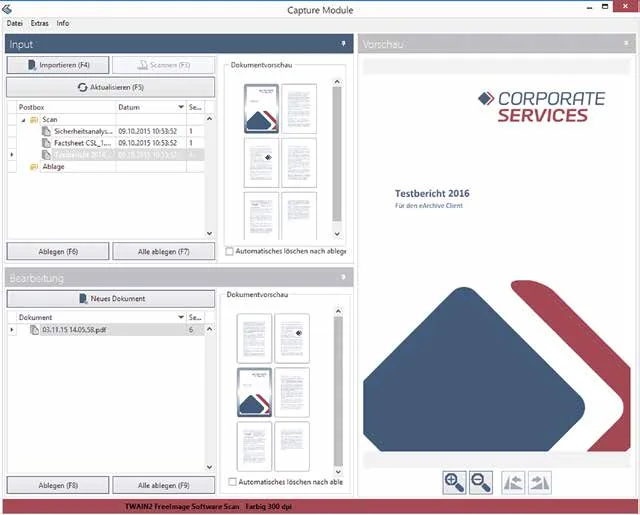Image resolution: width=640 pixels, height=515 pixels.
Task: Pin the Vorschau panel
Action: [626, 43]
